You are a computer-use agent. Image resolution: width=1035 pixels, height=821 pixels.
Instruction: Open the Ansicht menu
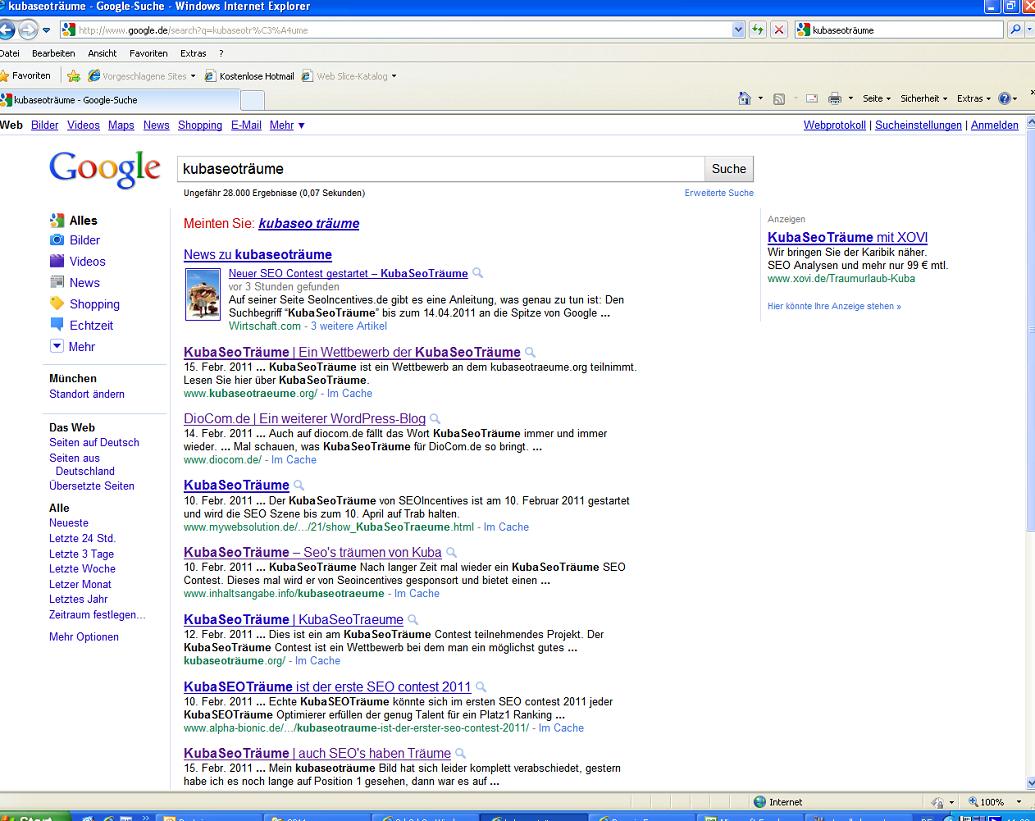pos(102,53)
